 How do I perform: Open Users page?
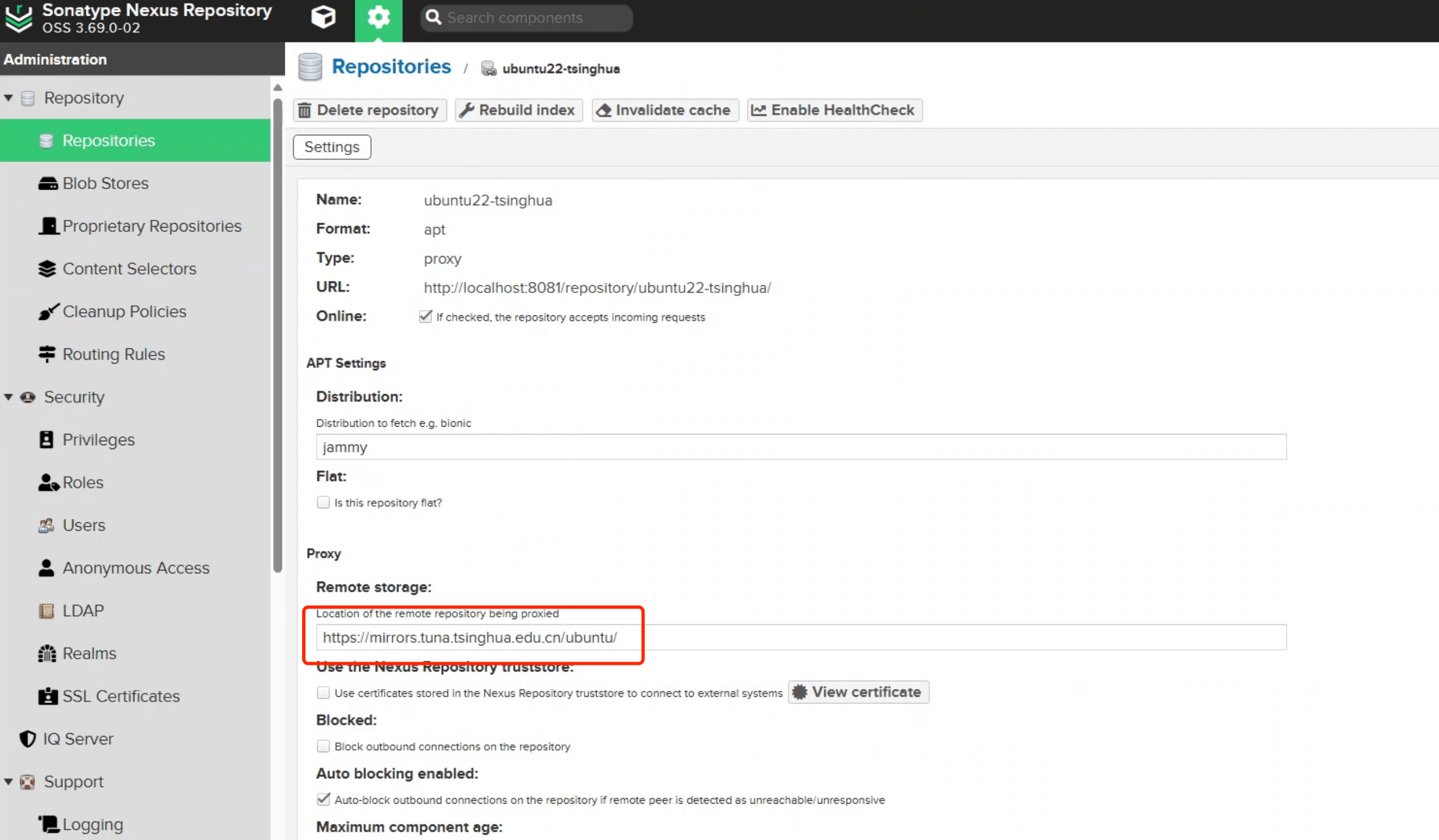[84, 526]
